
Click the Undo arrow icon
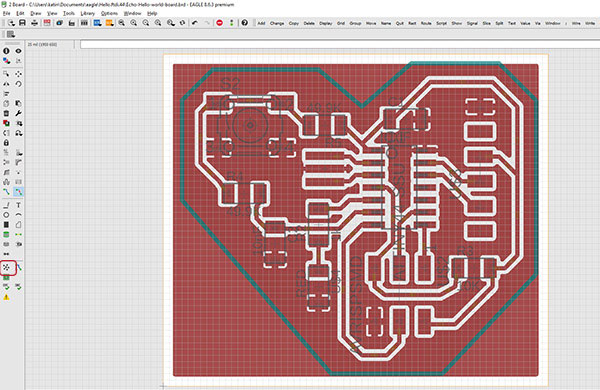coord(195,23)
